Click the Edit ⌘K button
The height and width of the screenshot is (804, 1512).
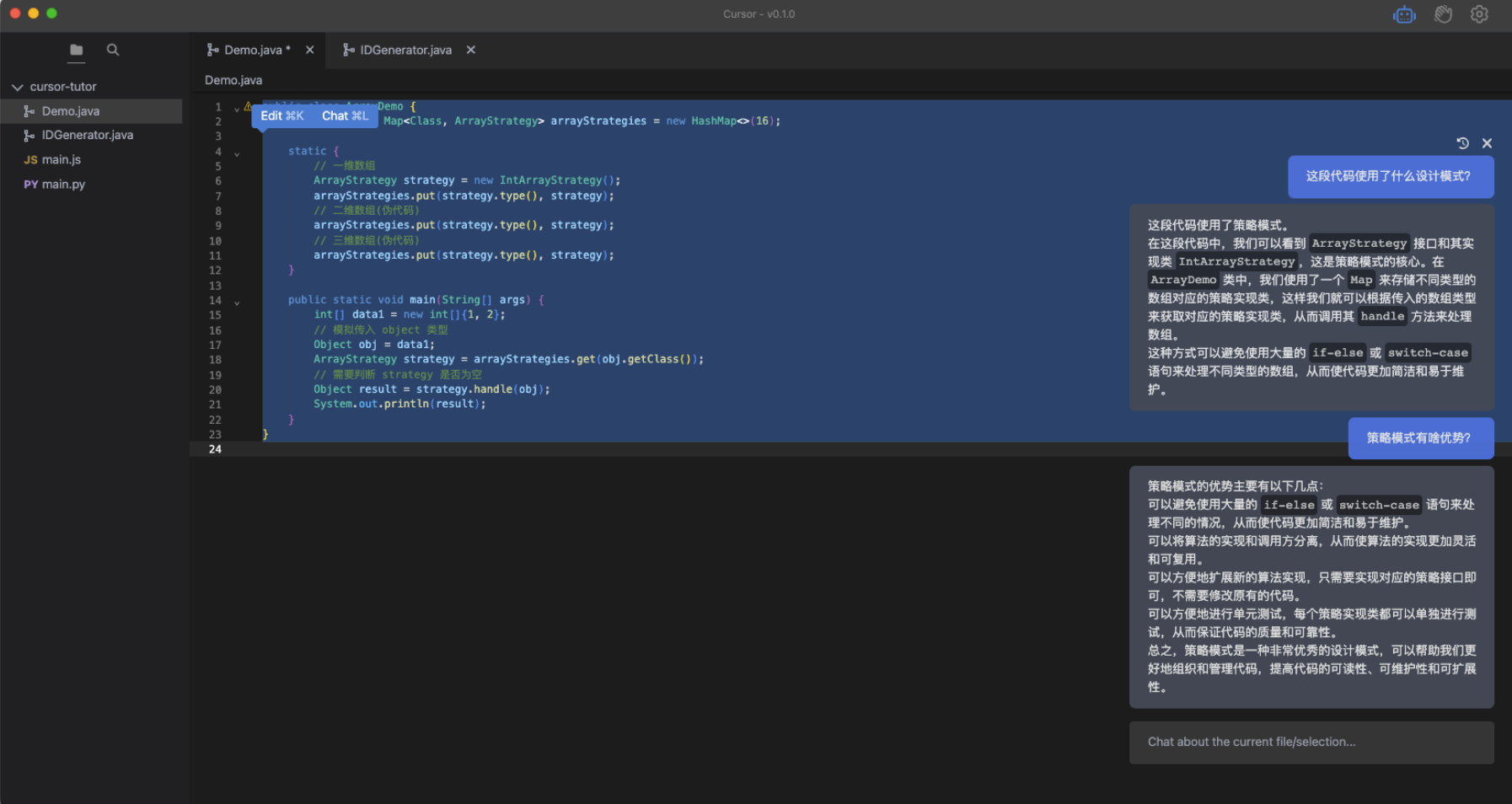click(x=282, y=115)
